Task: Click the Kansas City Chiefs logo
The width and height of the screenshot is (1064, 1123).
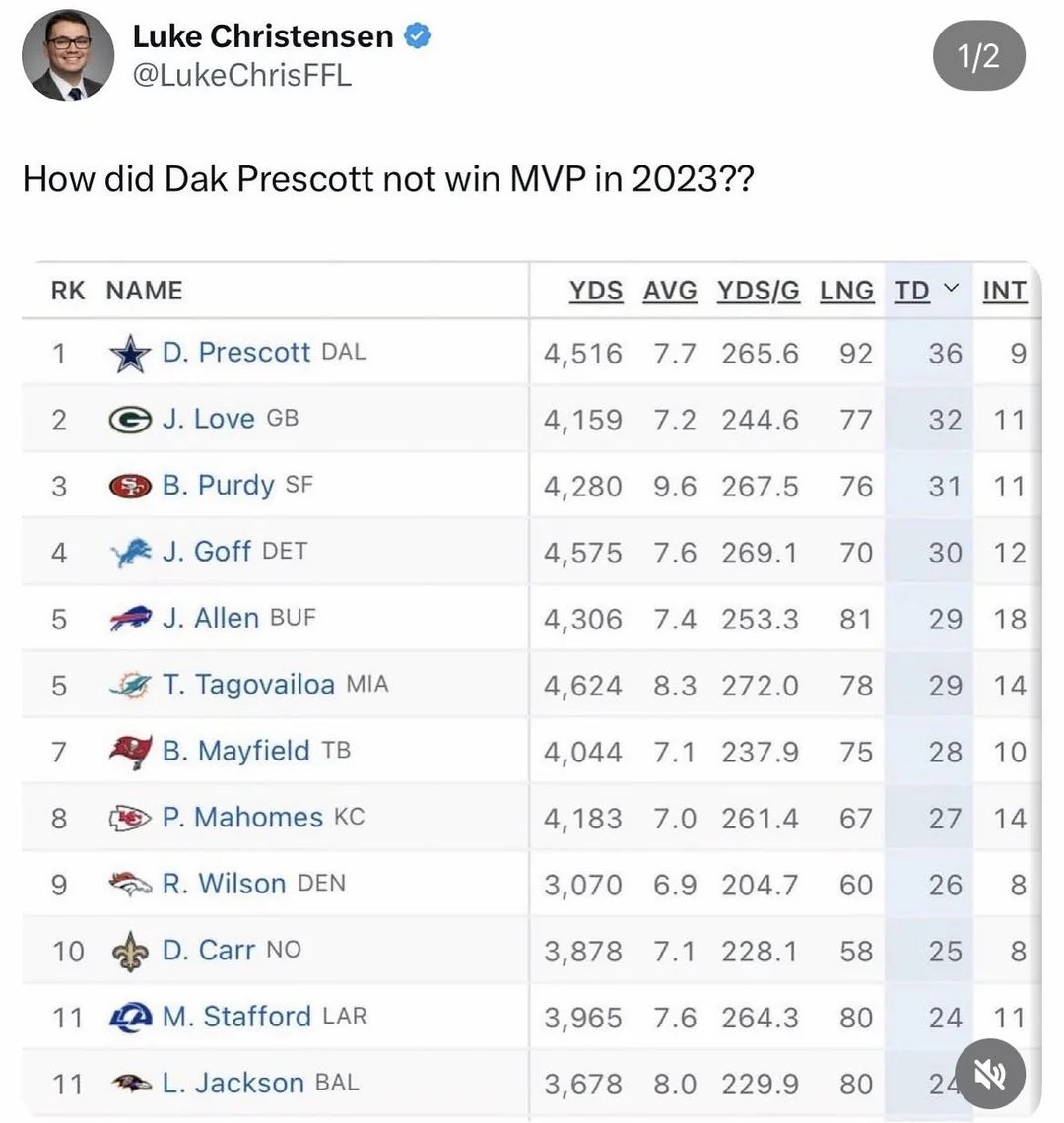Action: (x=130, y=818)
